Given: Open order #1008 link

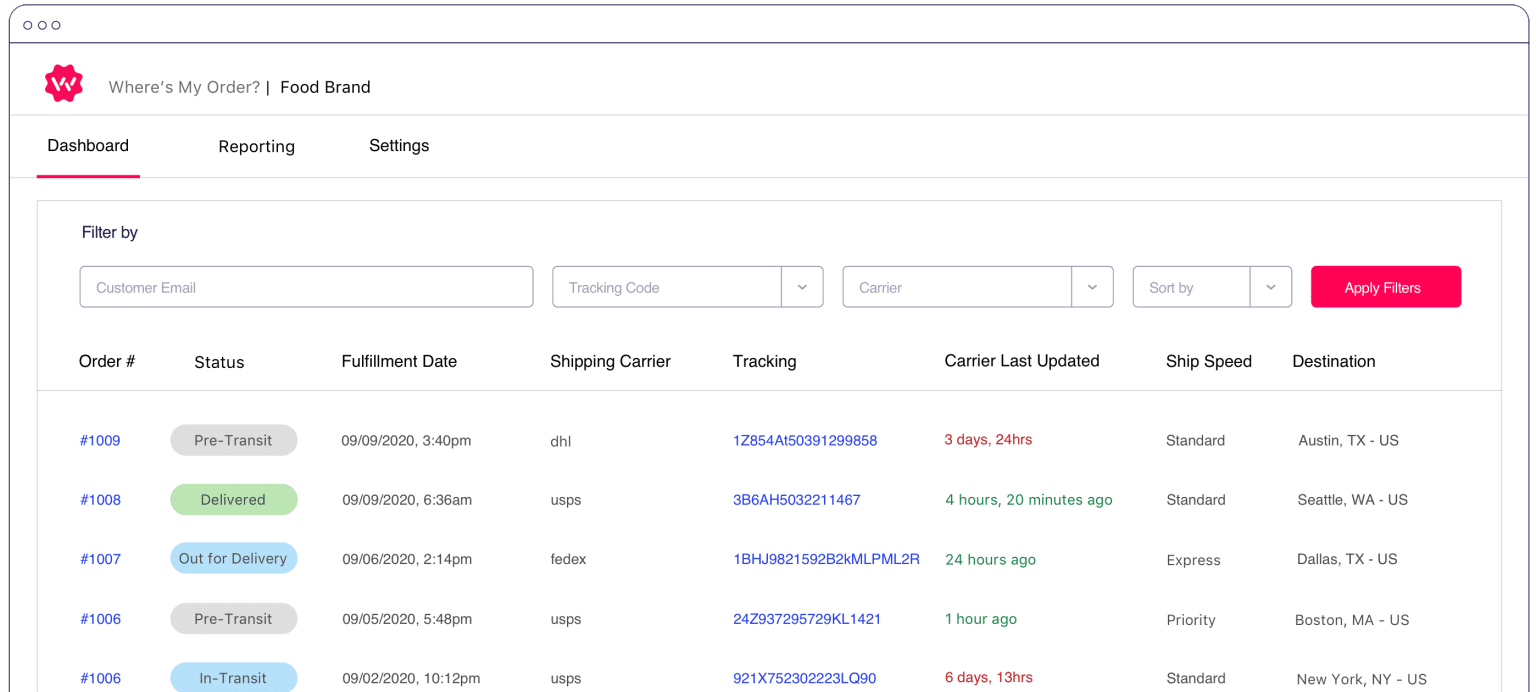Looking at the screenshot, I should [100, 500].
